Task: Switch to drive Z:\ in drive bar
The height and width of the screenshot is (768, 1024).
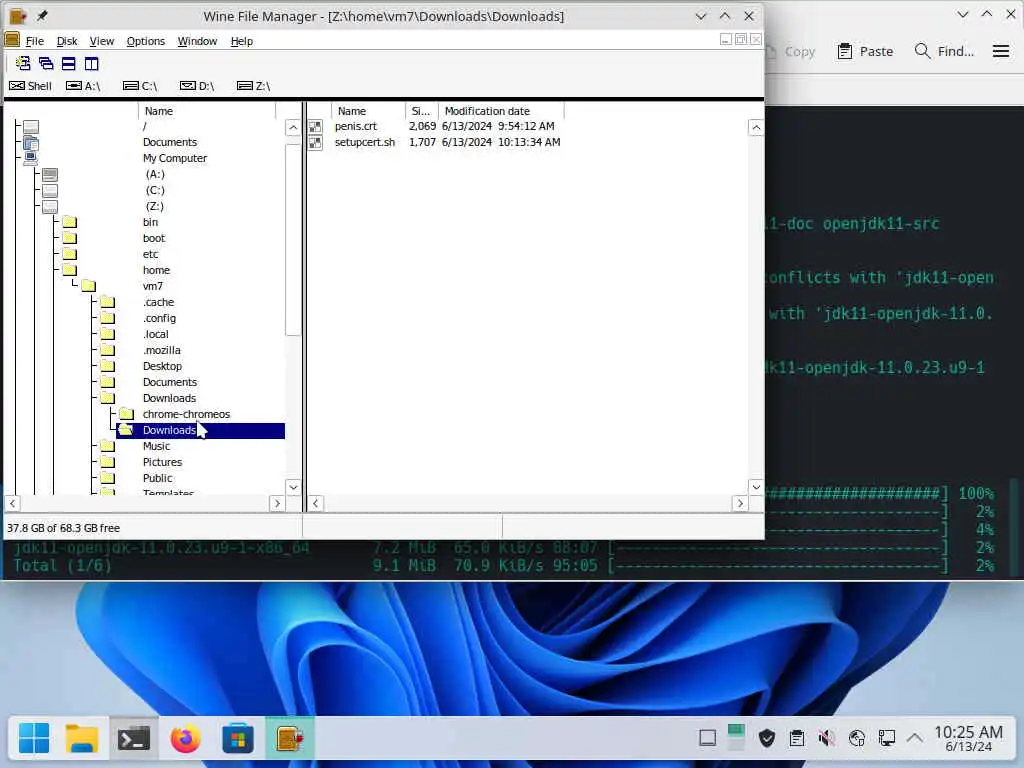Action: point(254,86)
